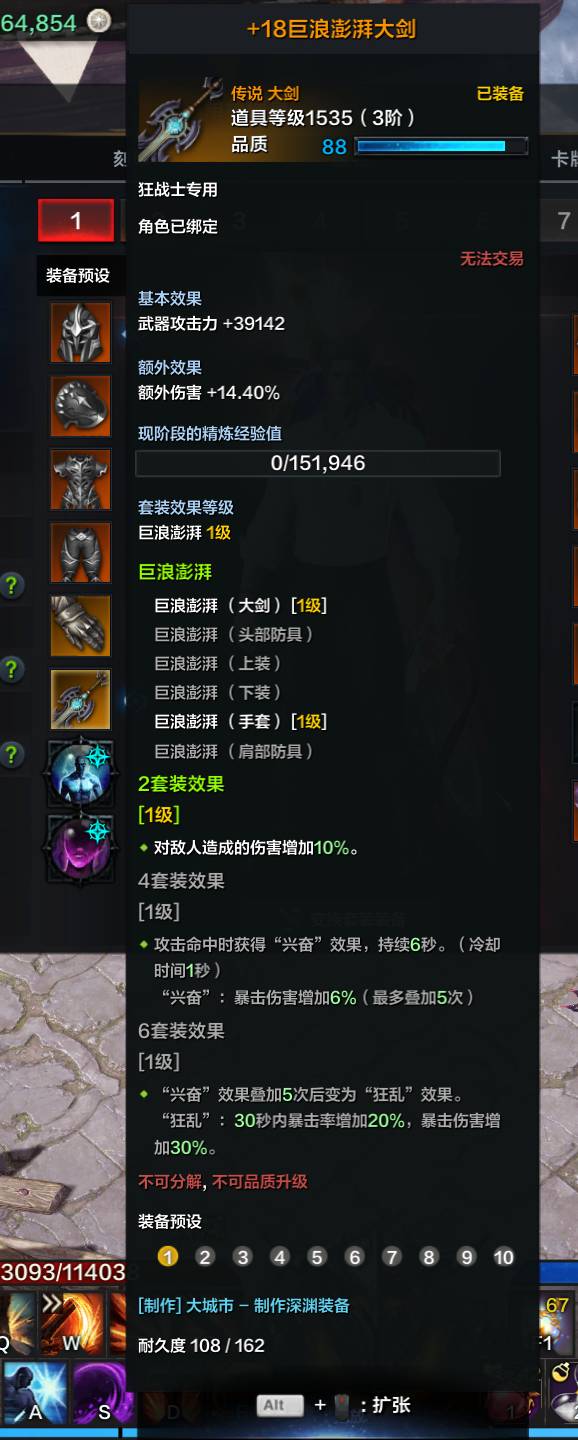578x1440 pixels.
Task: Click the blue figure engraving gem icon
Action: tap(81, 774)
